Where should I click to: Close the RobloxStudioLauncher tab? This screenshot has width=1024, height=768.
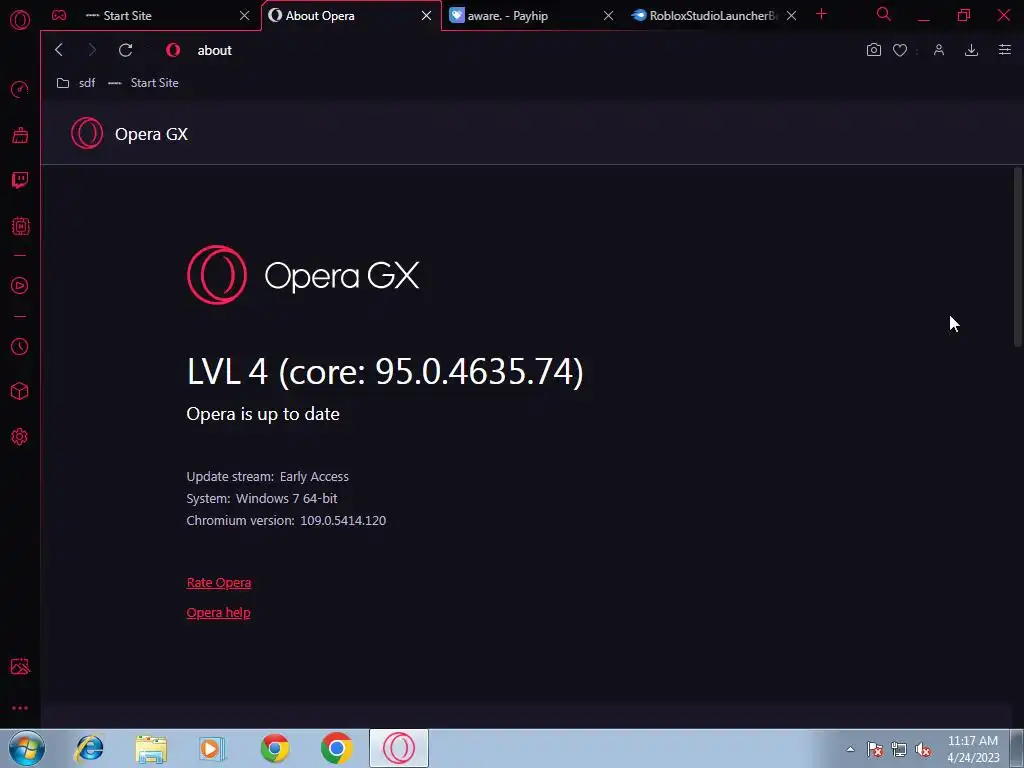791,16
